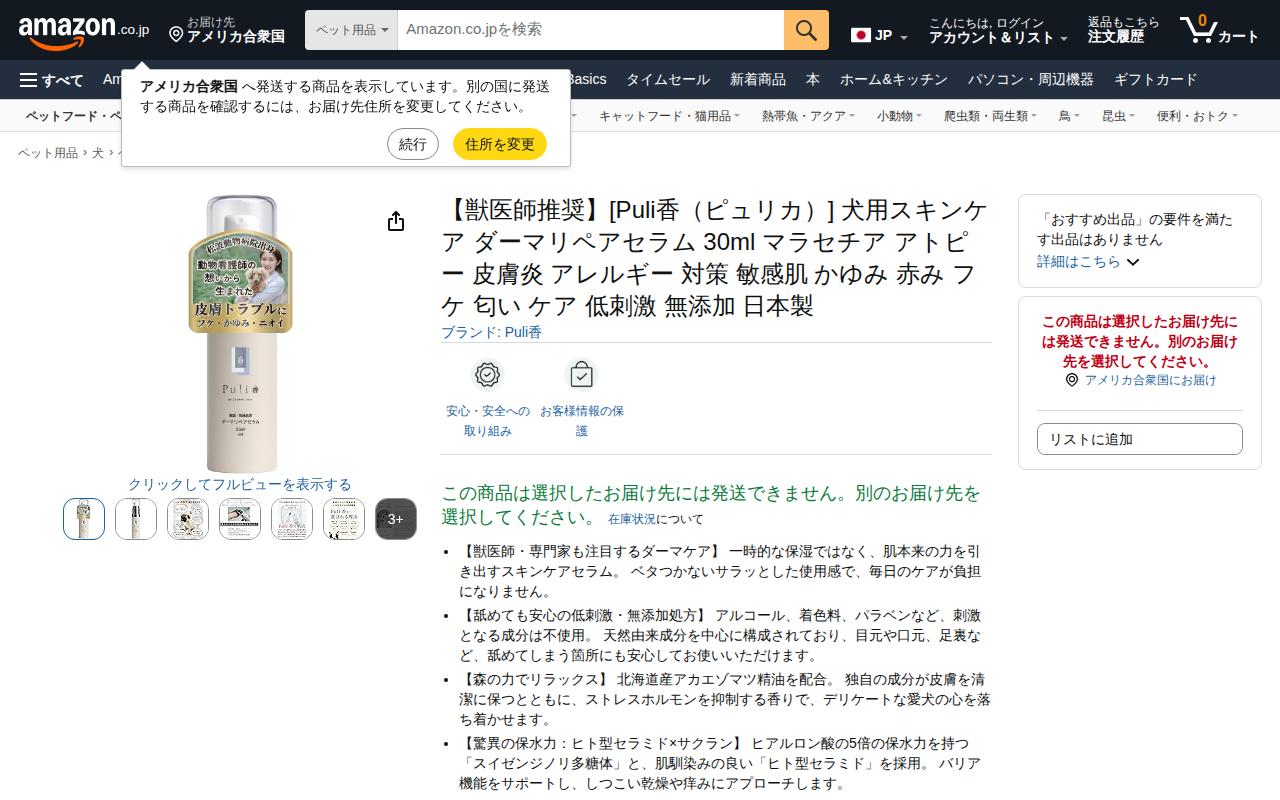
Task: Open 返品もこちら 注文履歴
Action: (1124, 30)
